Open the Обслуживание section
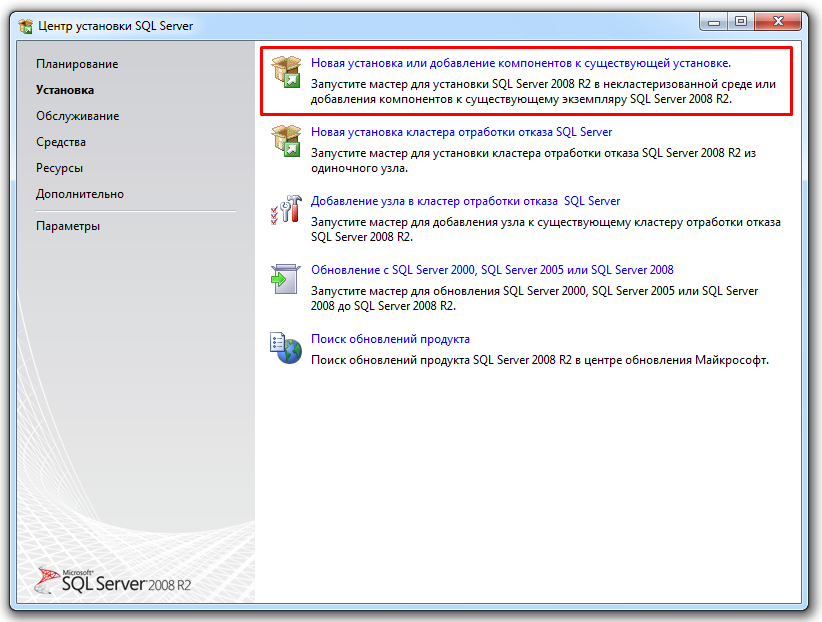Image resolution: width=822 pixels, height=622 pixels. click(x=78, y=116)
